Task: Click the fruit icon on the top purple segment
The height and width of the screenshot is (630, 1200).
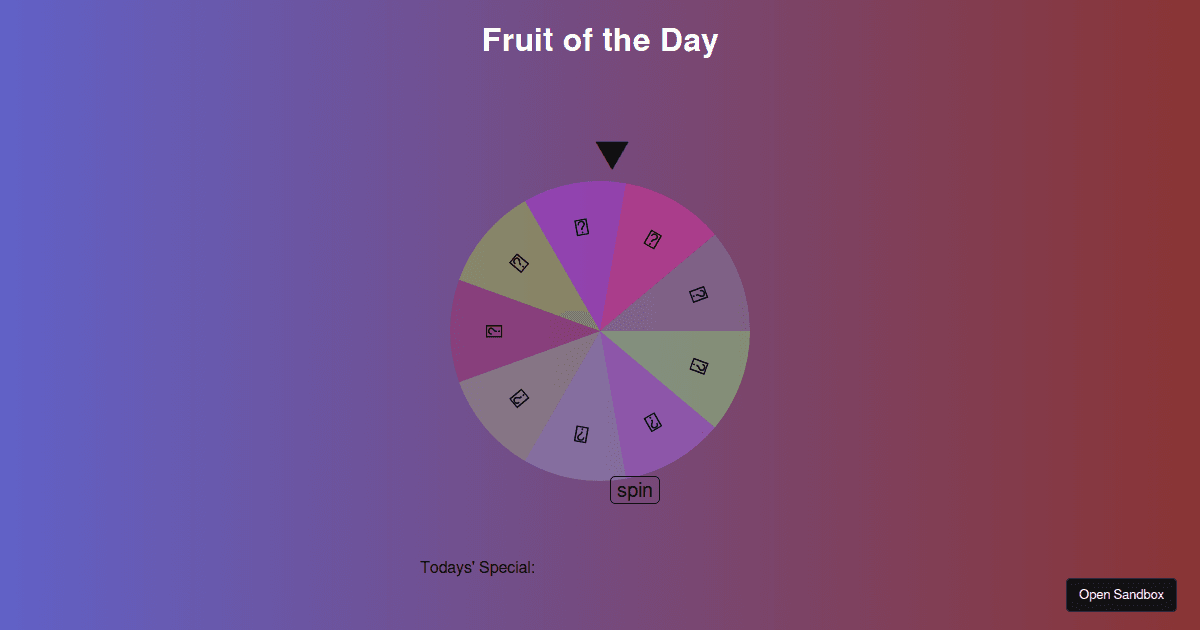Action: click(x=583, y=227)
